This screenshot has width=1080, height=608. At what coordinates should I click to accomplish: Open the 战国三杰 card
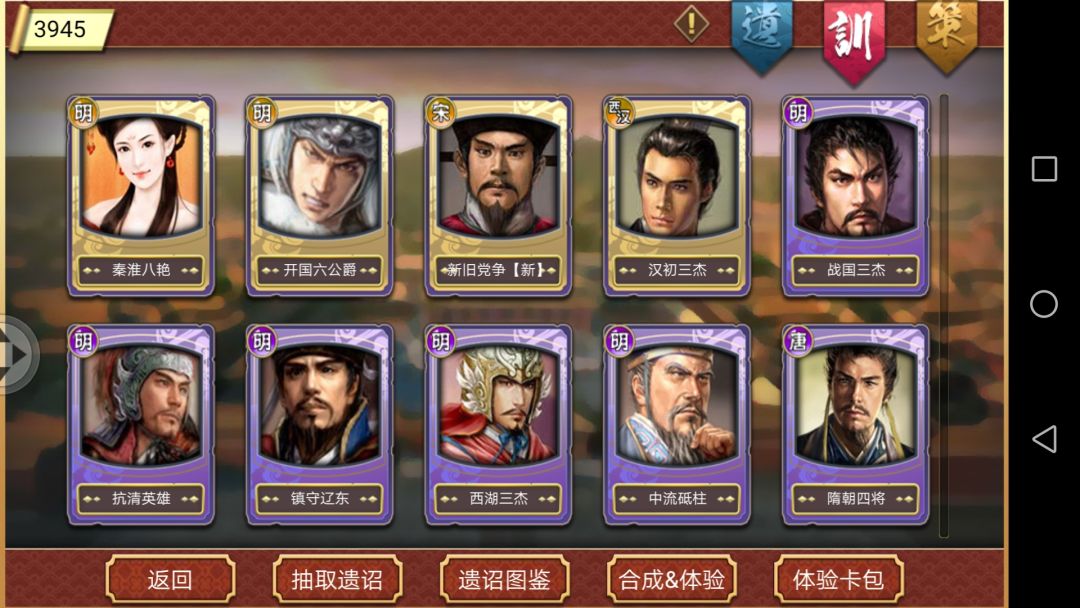coord(855,196)
